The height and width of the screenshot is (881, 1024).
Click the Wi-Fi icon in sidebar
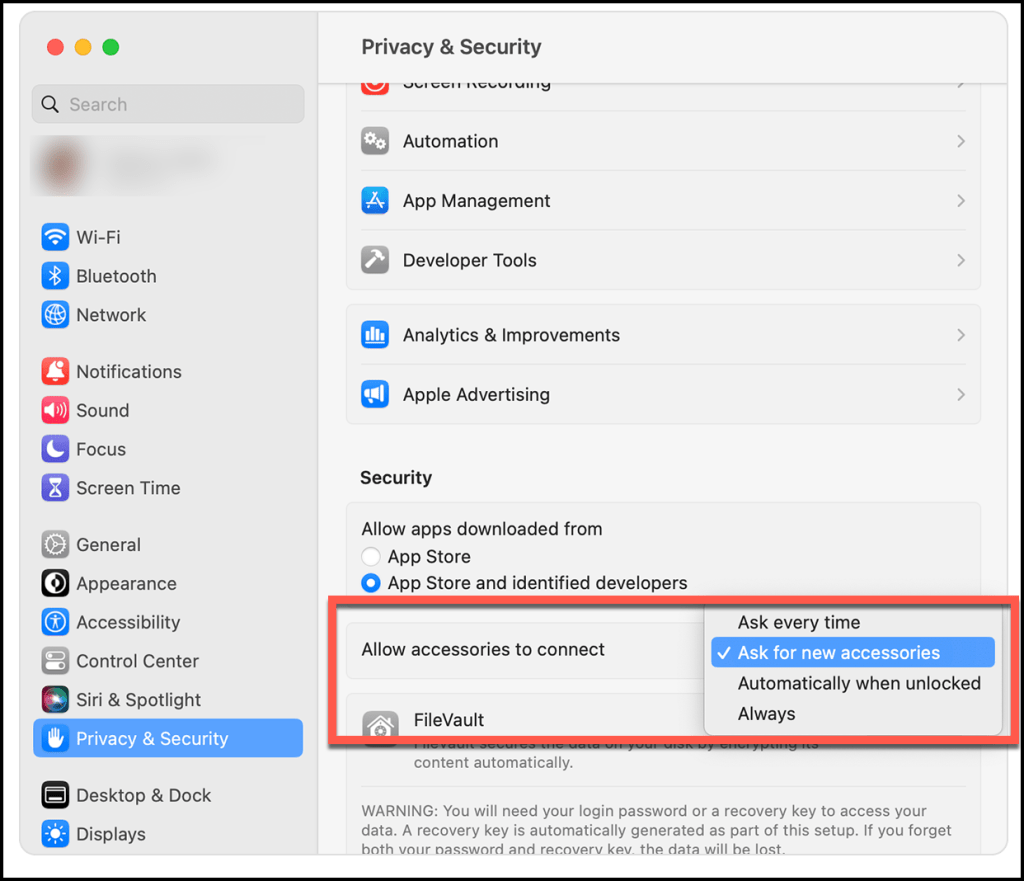point(55,237)
